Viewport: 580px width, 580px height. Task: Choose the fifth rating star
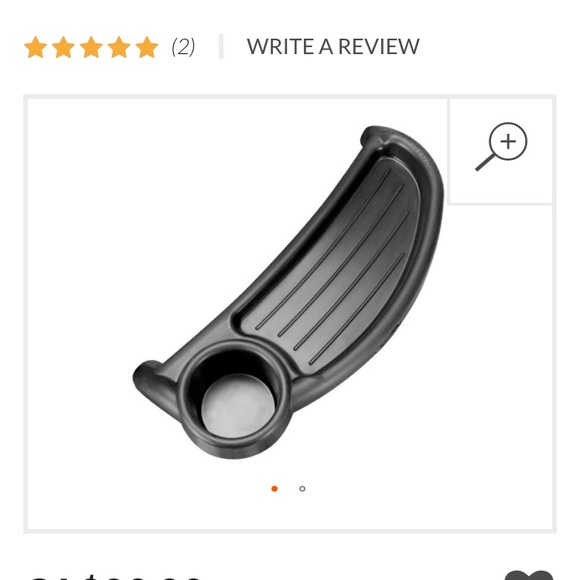coord(147,47)
